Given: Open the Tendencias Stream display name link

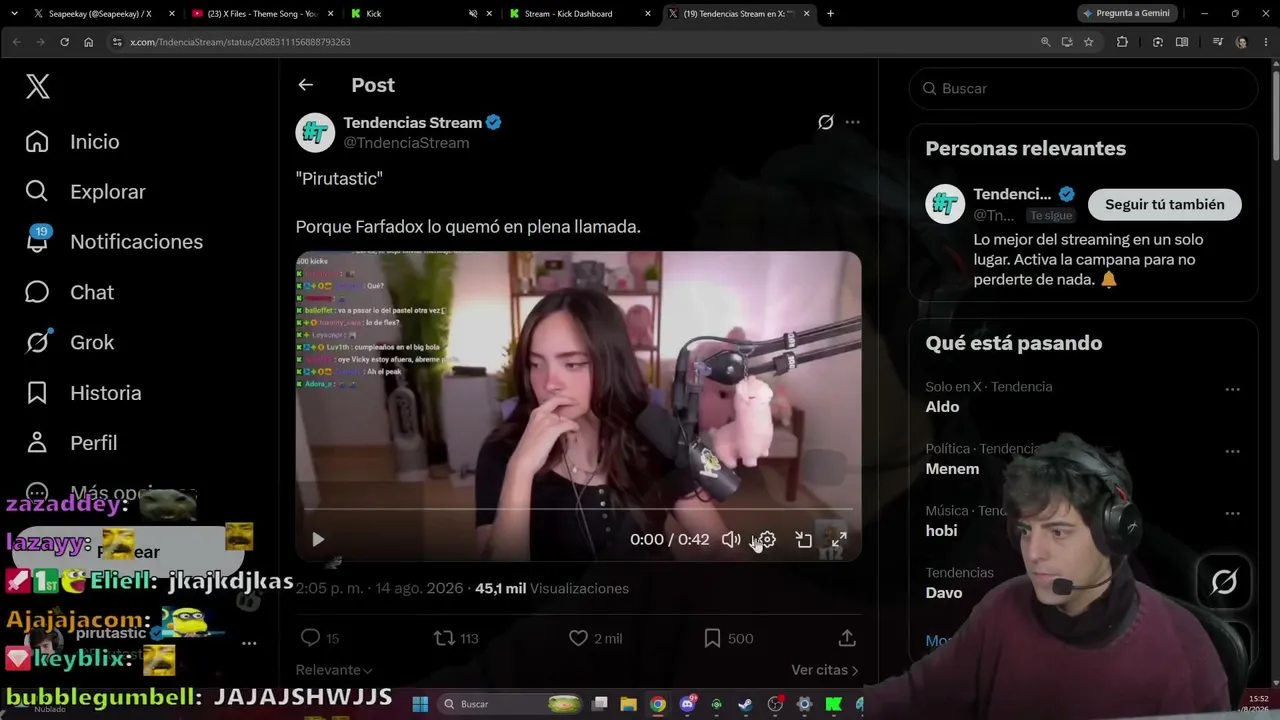Looking at the screenshot, I should (413, 122).
